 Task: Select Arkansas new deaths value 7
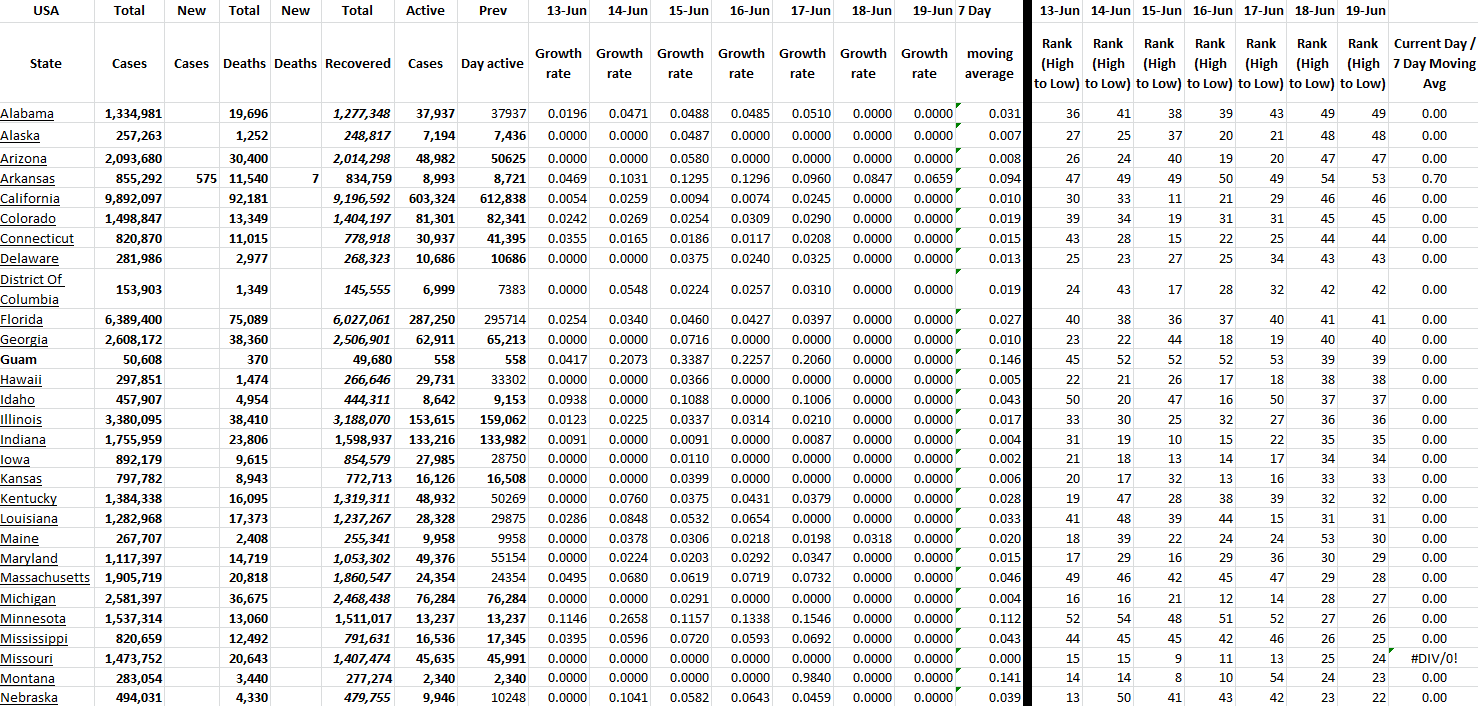coord(314,179)
